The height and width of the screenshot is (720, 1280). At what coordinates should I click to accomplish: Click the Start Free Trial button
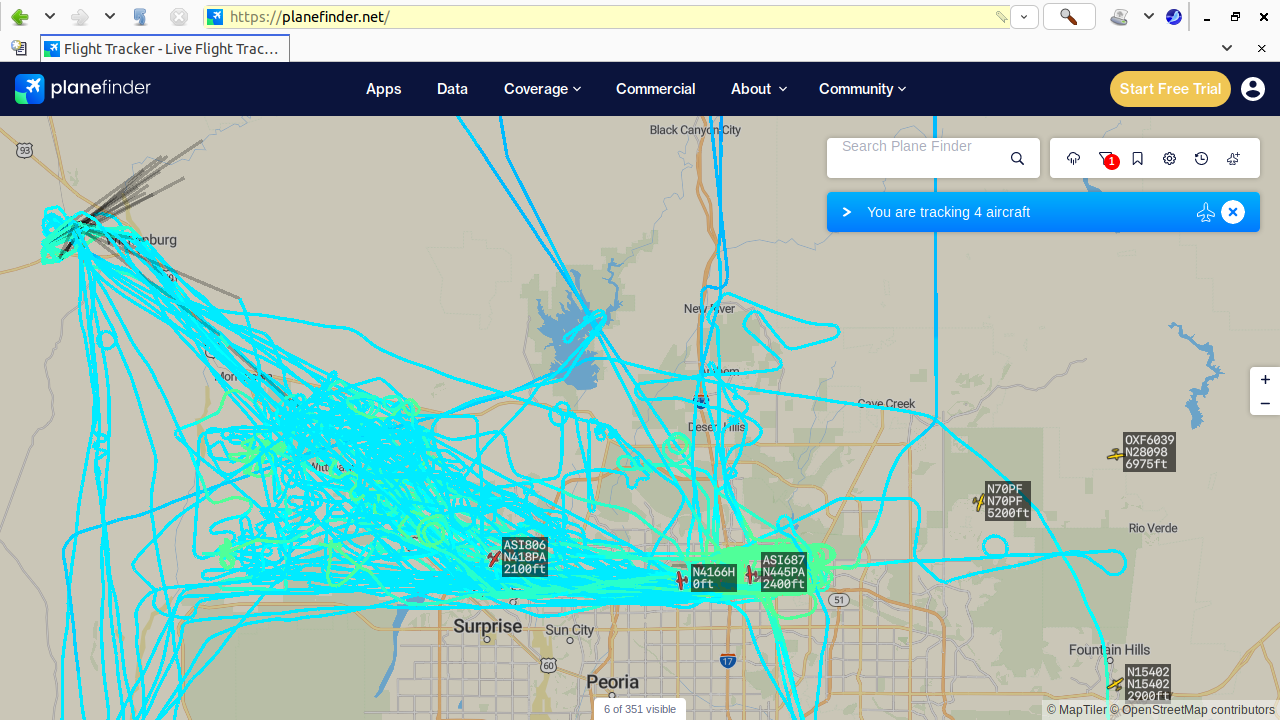tap(1170, 89)
